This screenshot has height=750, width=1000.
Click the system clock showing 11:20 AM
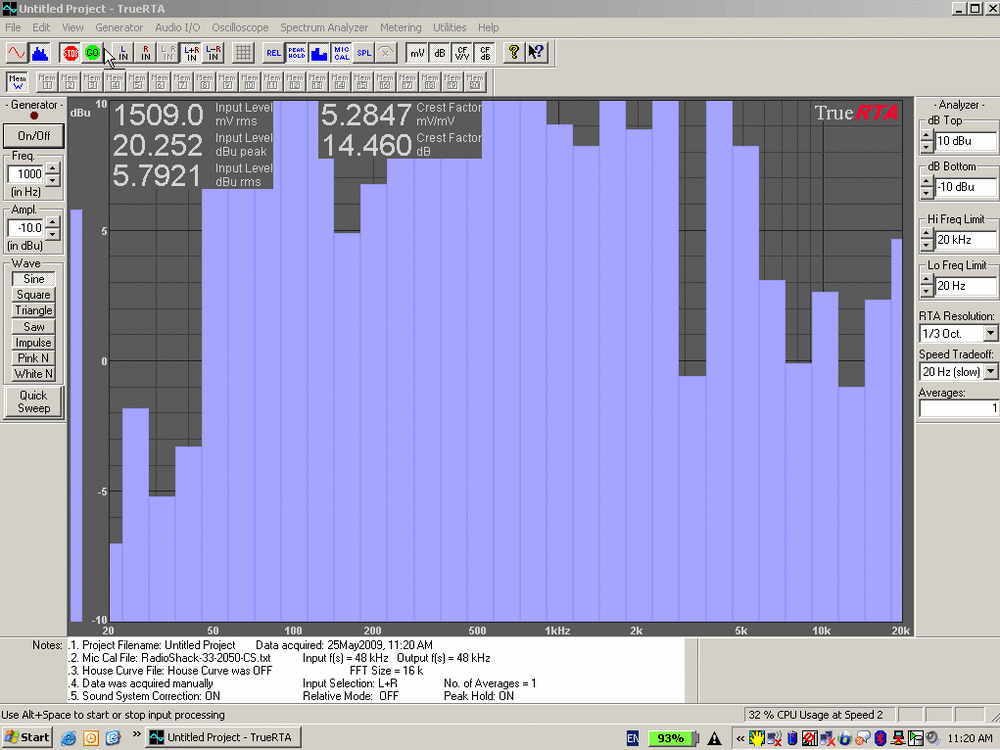969,738
